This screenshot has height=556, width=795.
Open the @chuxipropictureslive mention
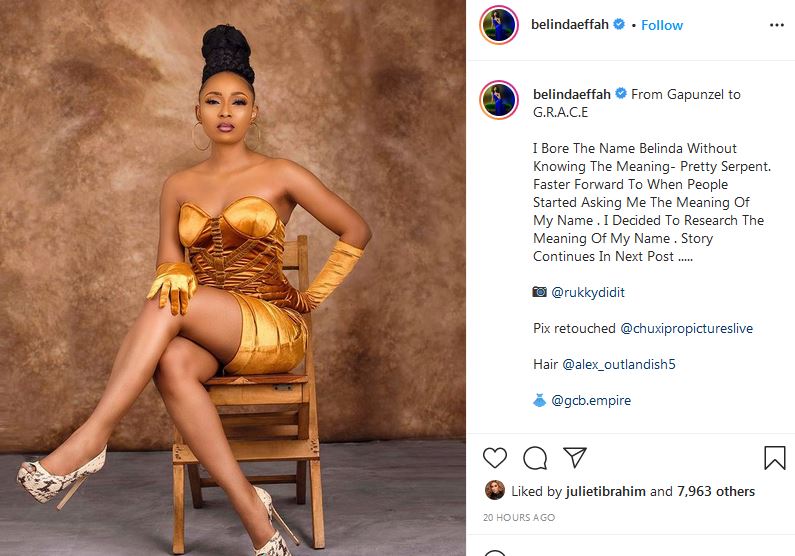[x=686, y=328]
